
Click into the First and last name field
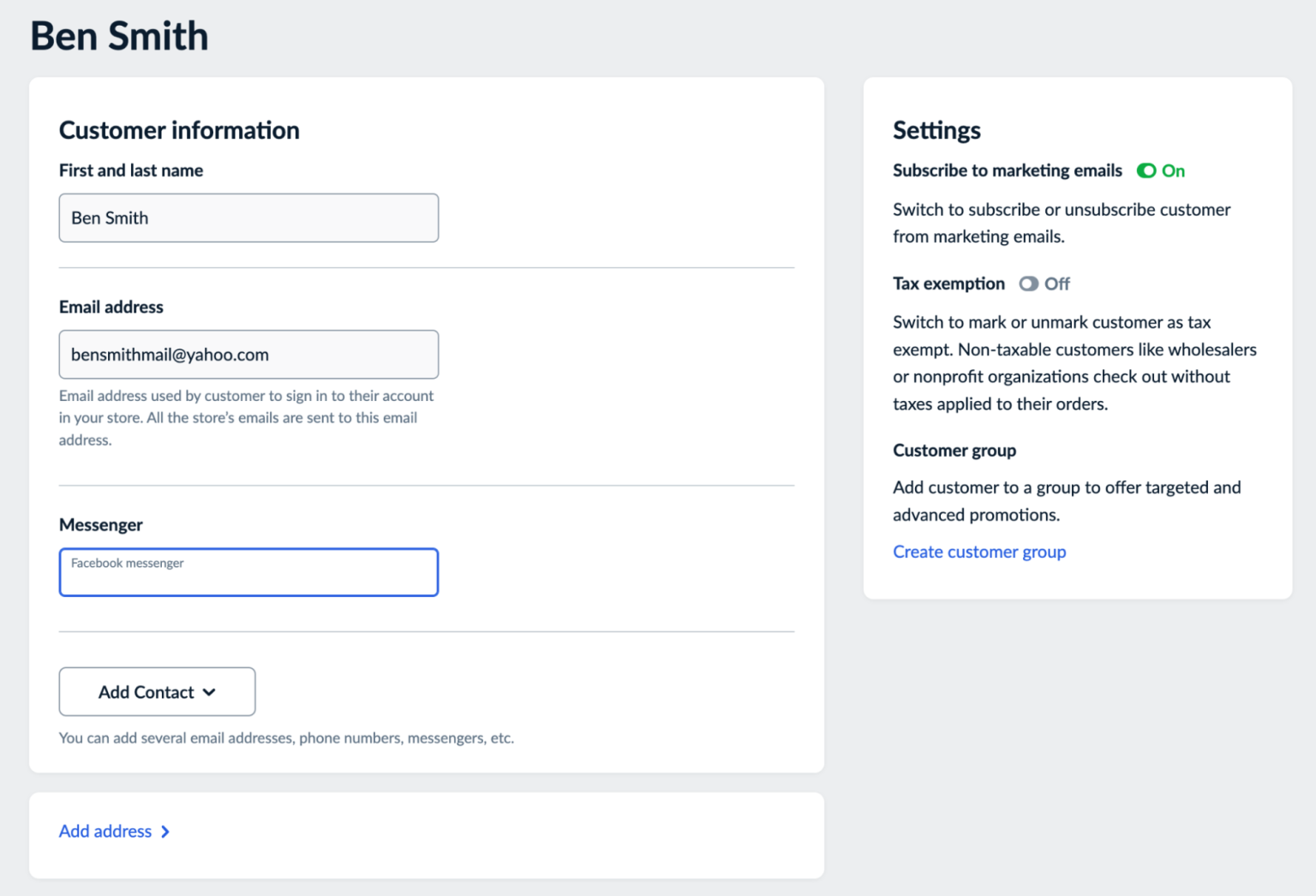[248, 218]
